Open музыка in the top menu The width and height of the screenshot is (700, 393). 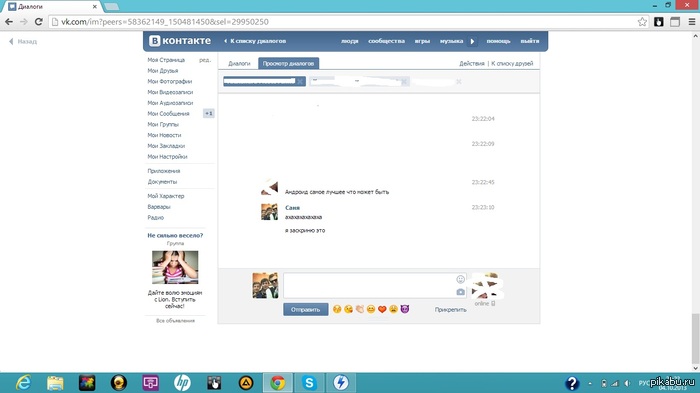pyautogui.click(x=451, y=41)
